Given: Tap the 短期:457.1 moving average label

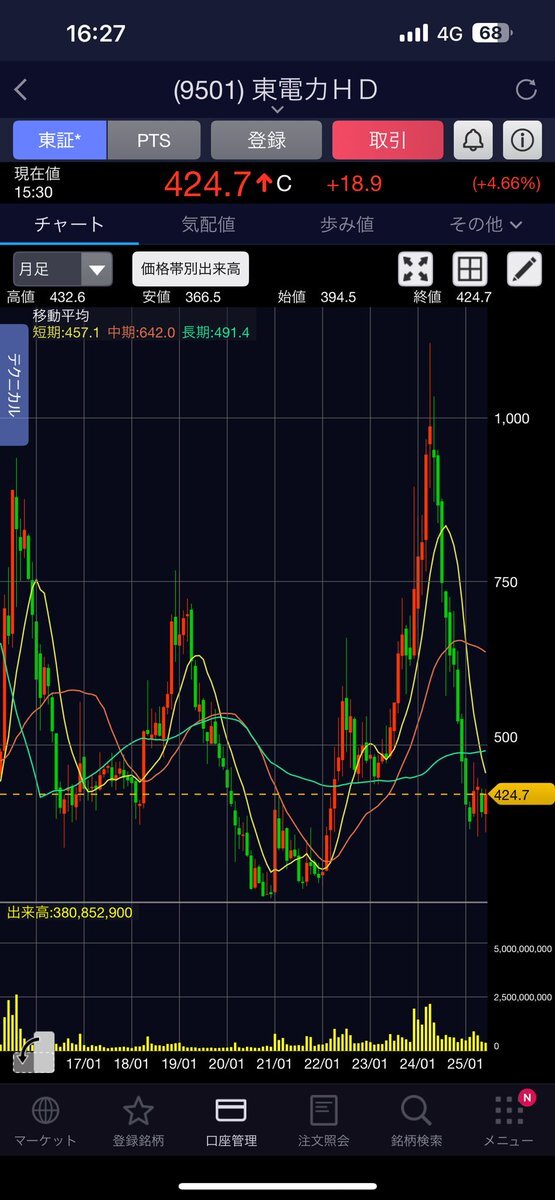Looking at the screenshot, I should click(64, 332).
